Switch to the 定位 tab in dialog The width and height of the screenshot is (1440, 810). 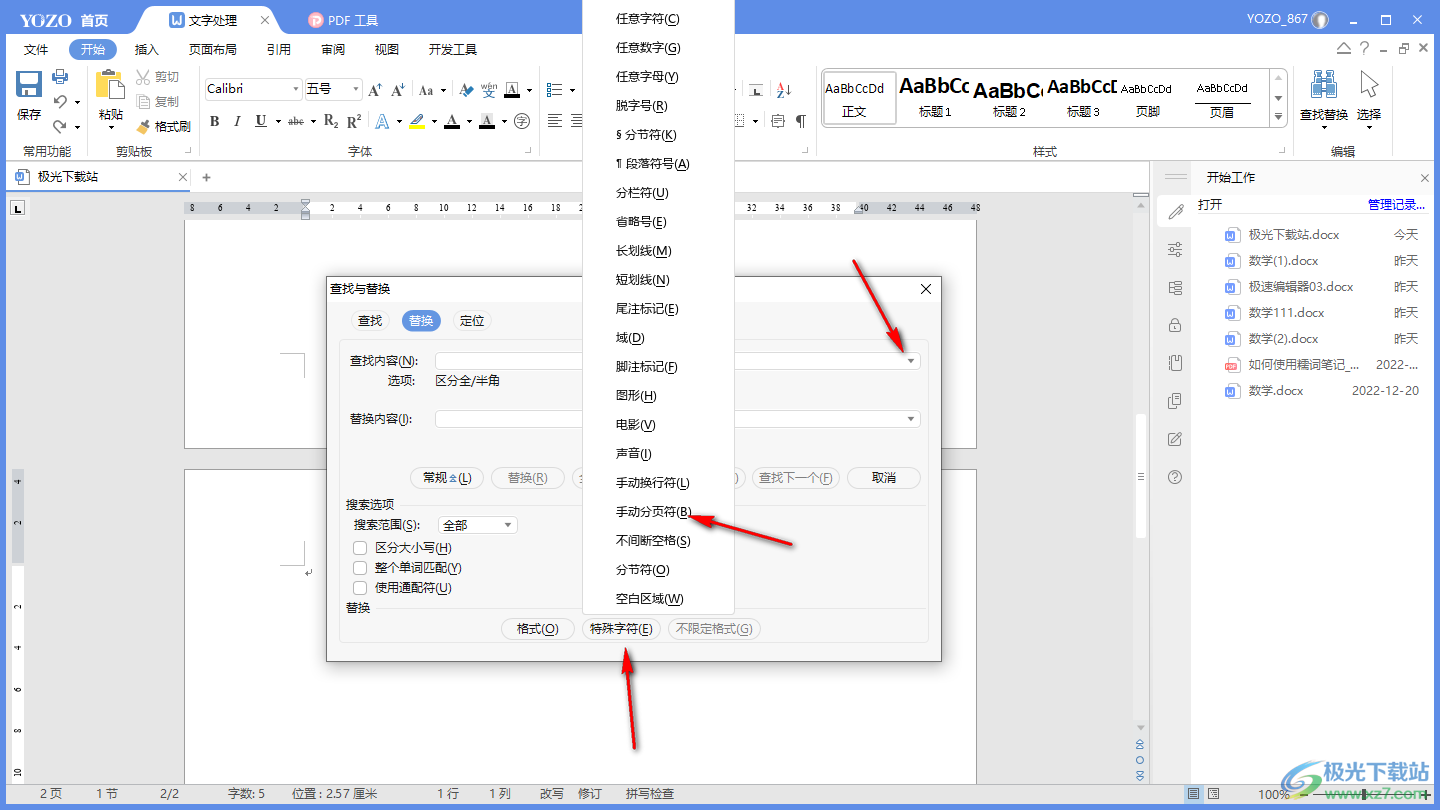[472, 321]
